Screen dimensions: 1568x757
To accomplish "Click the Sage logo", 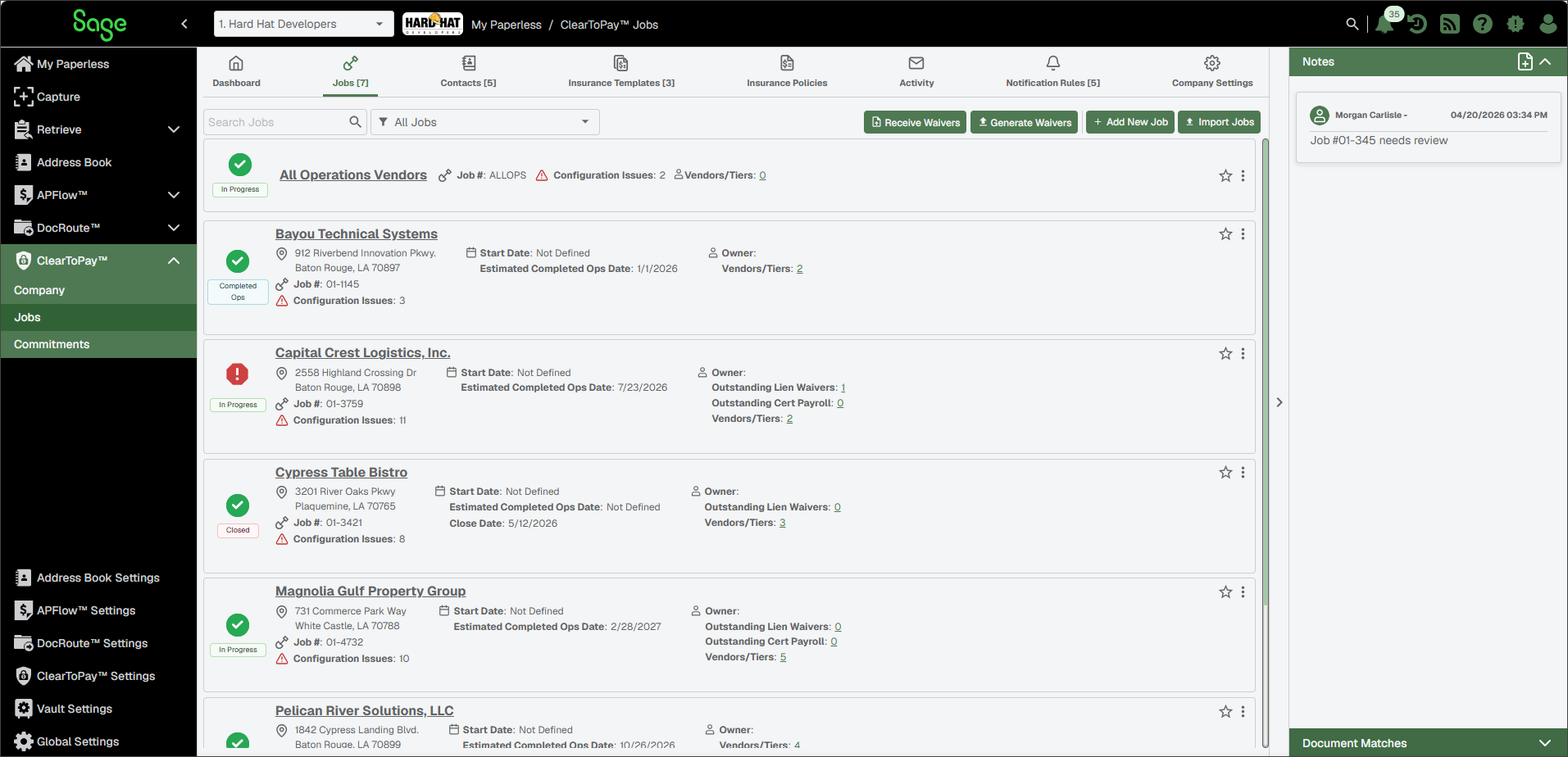I will coord(99,24).
